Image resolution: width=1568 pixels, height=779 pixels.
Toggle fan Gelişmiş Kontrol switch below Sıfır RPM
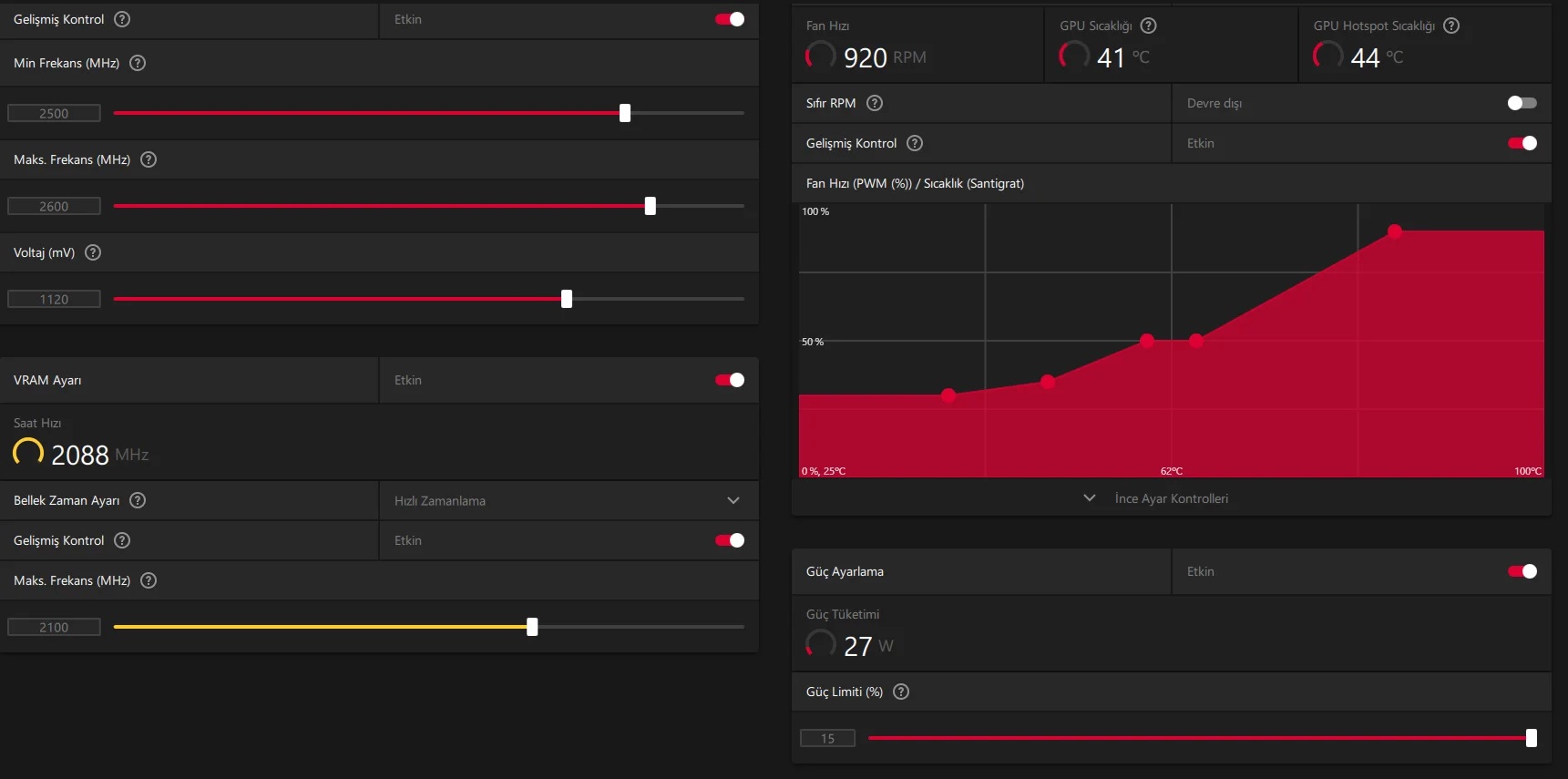coord(1522,143)
